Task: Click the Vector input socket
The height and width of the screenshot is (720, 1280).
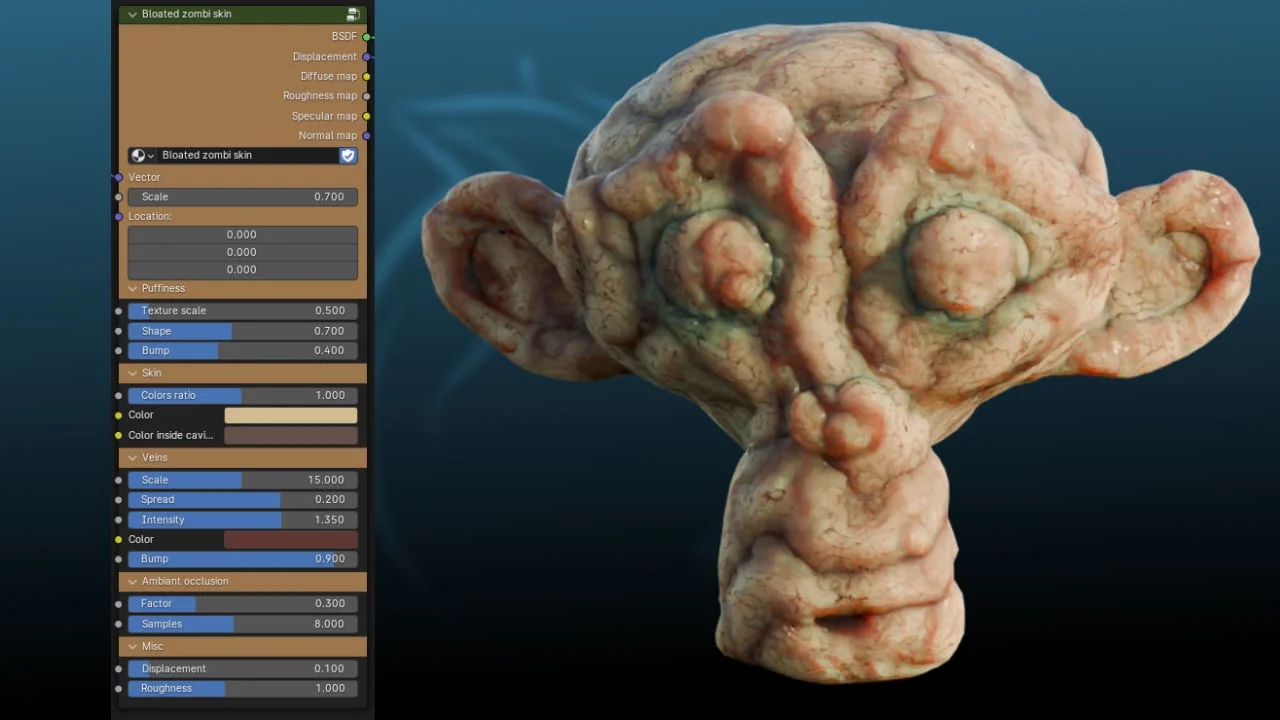Action: click(117, 177)
